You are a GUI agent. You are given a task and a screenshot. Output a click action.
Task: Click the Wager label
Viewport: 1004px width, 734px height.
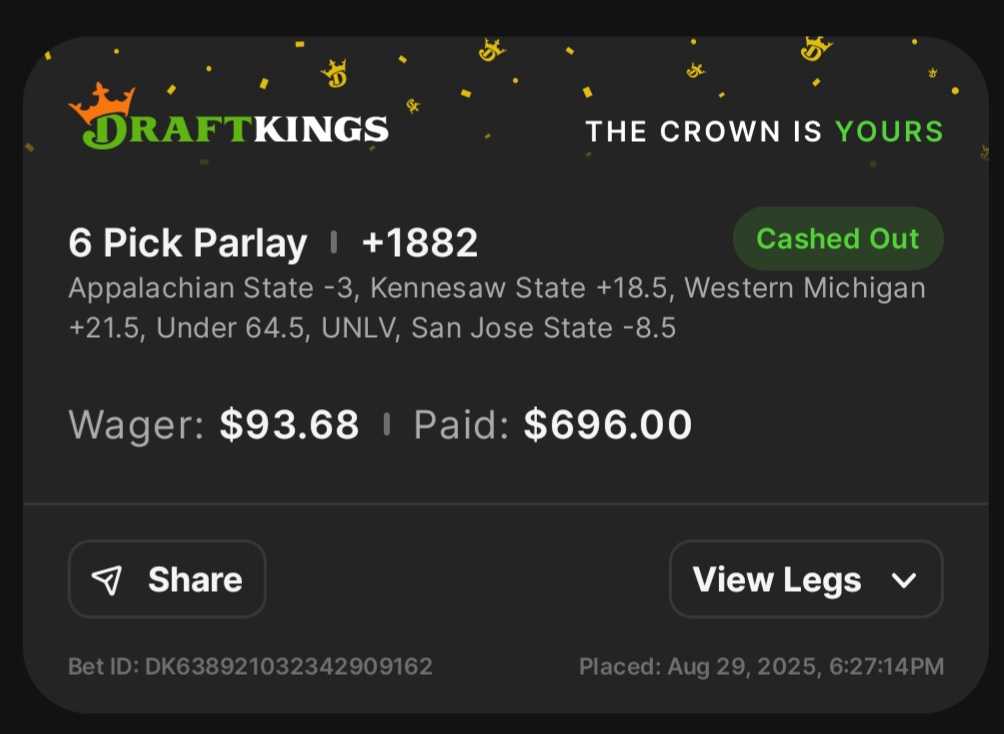(x=136, y=425)
